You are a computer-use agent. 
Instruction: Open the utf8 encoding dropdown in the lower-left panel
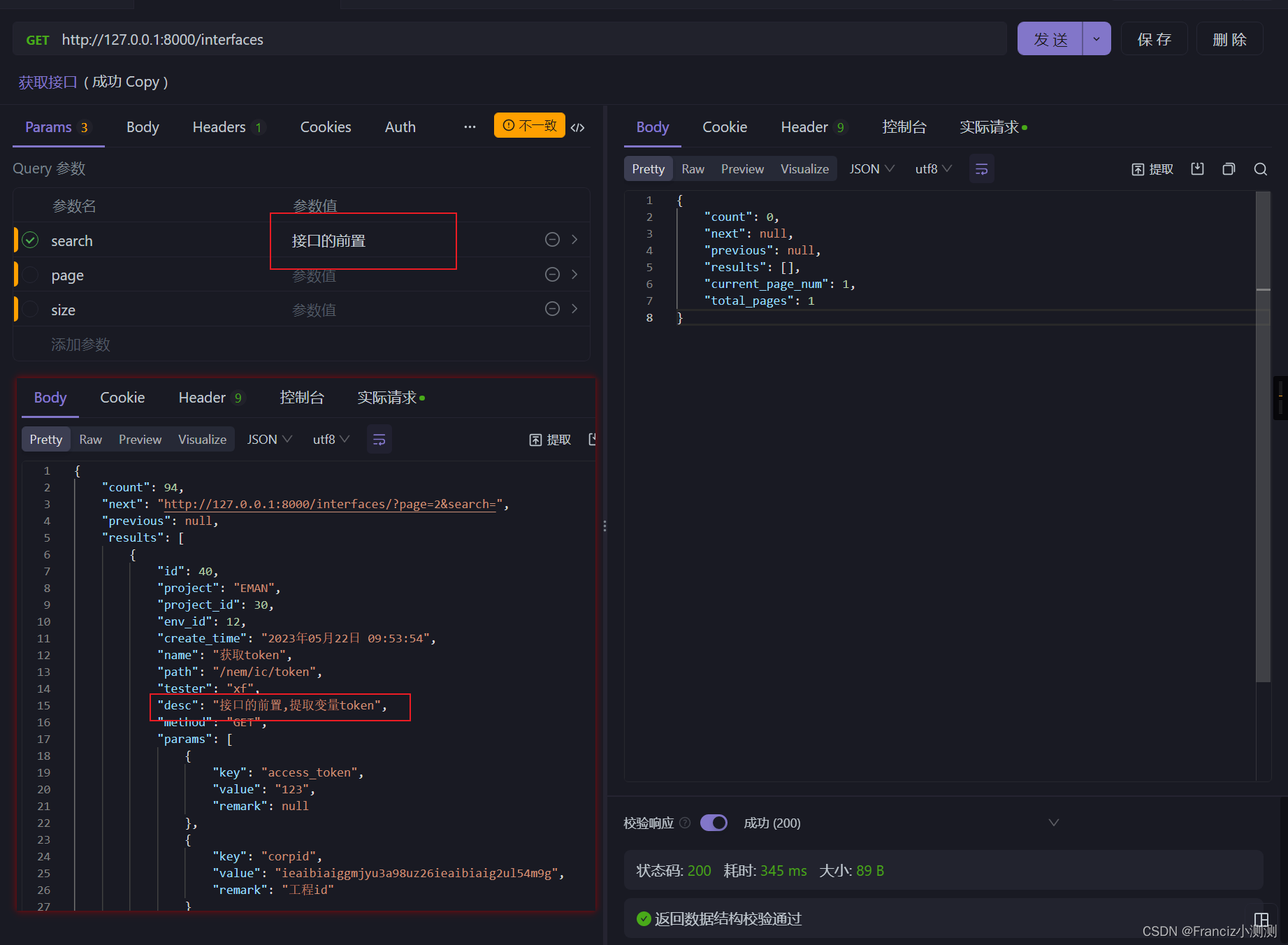[331, 440]
